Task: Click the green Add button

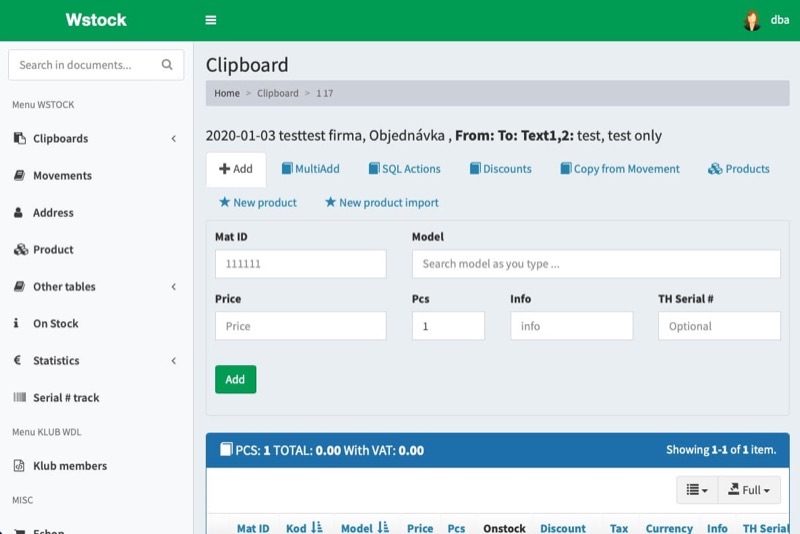Action: 235,379
